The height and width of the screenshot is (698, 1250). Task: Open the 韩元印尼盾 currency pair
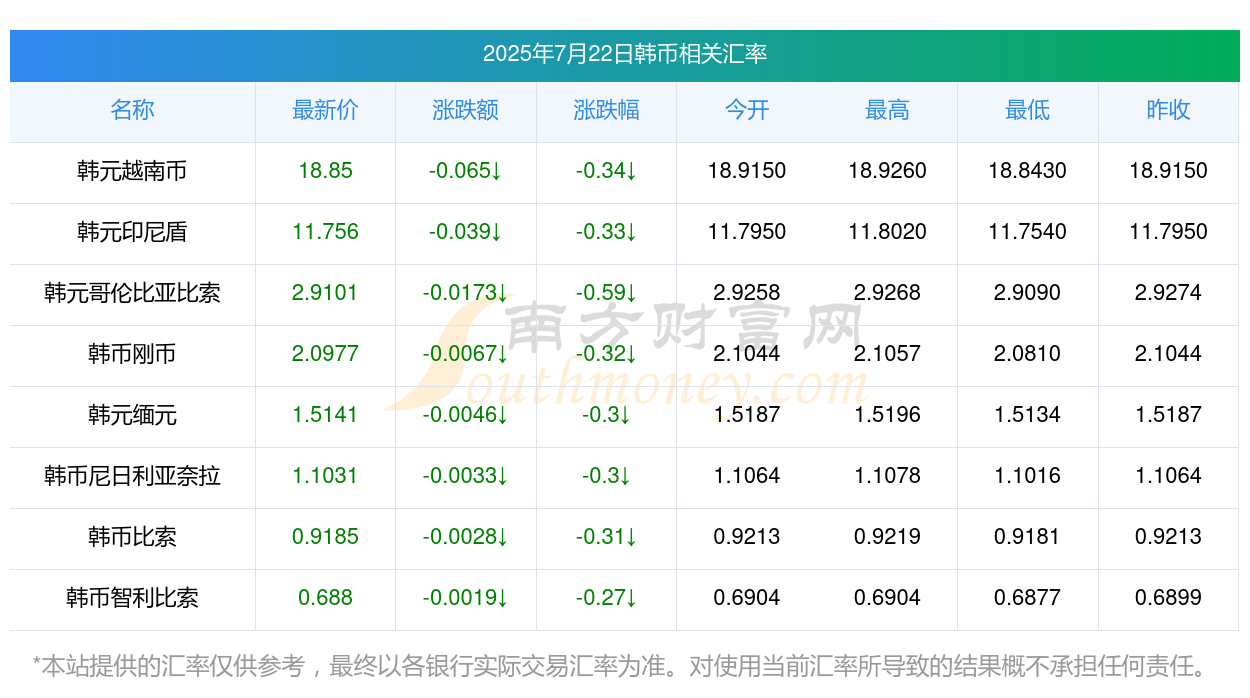click(x=132, y=232)
